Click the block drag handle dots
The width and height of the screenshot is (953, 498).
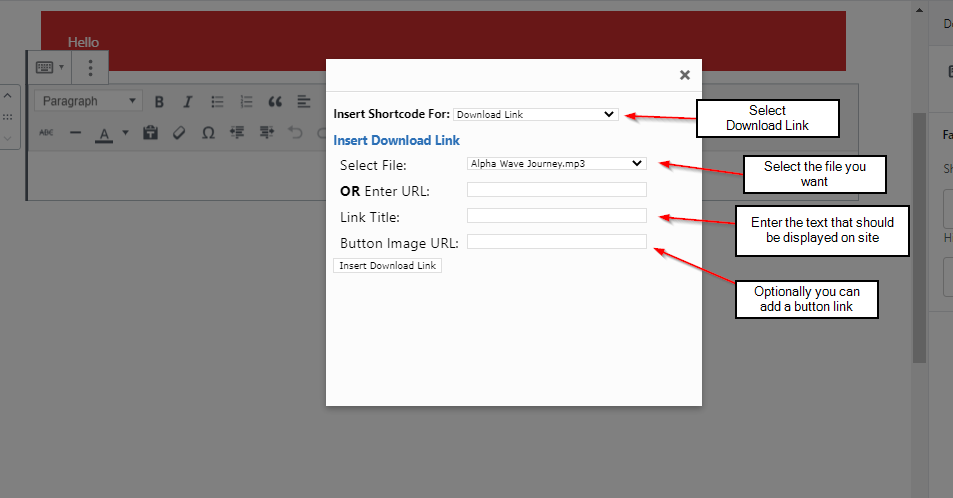8,117
